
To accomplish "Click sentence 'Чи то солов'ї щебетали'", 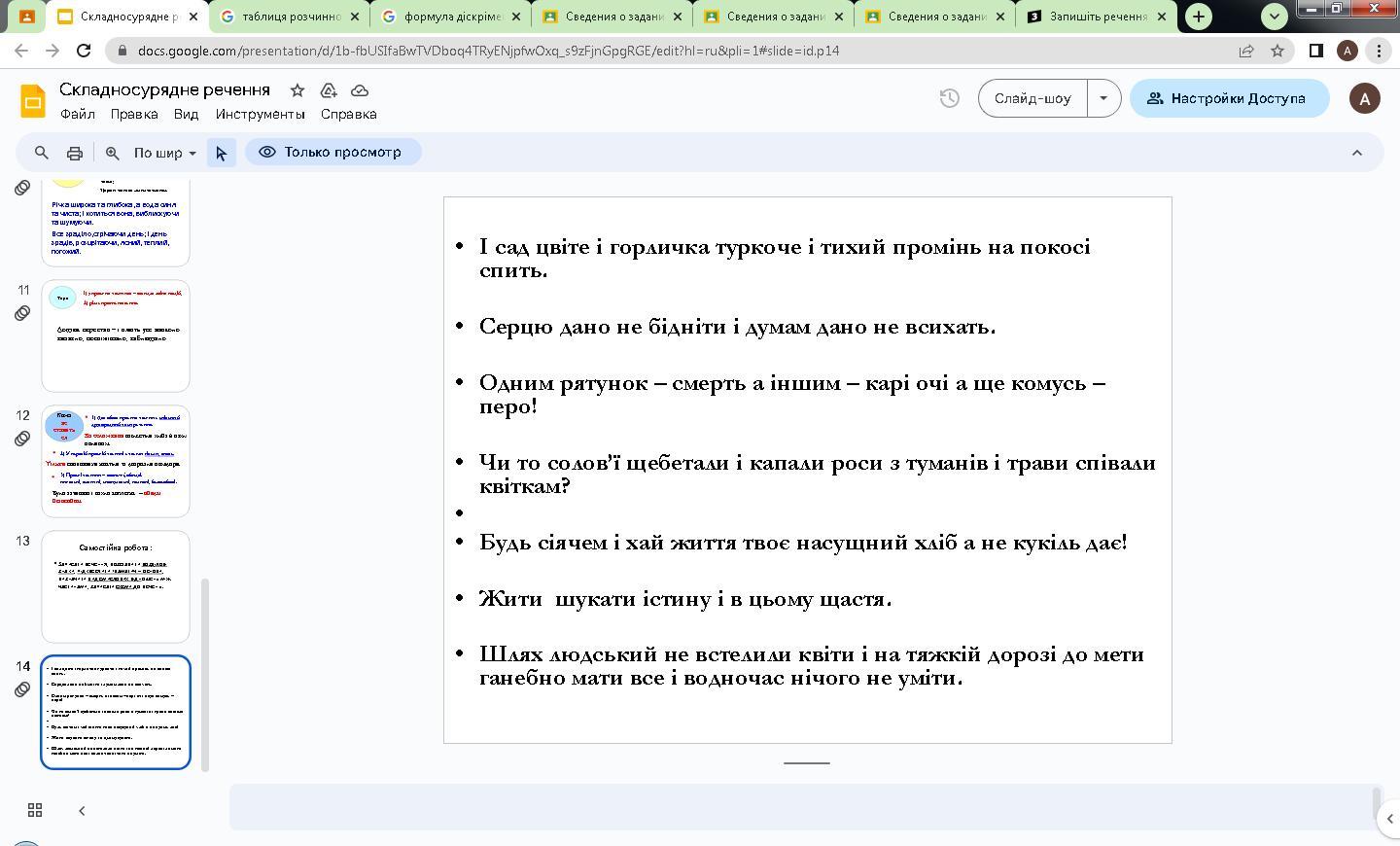I will pyautogui.click(x=818, y=475).
